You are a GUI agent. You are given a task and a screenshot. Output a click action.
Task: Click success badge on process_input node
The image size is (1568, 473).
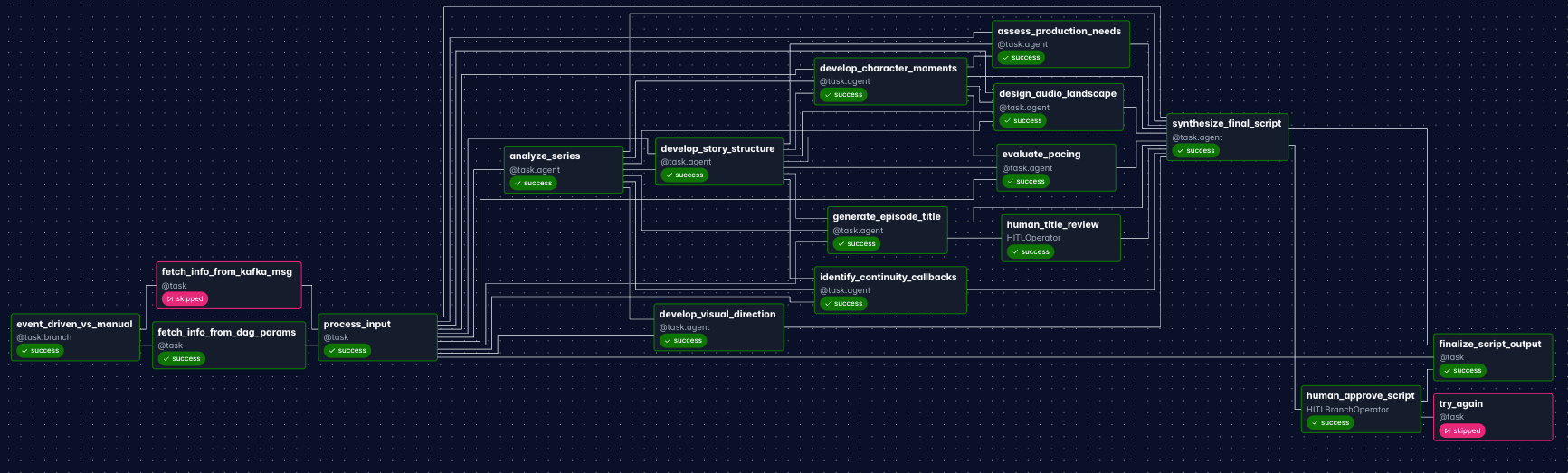(x=347, y=351)
